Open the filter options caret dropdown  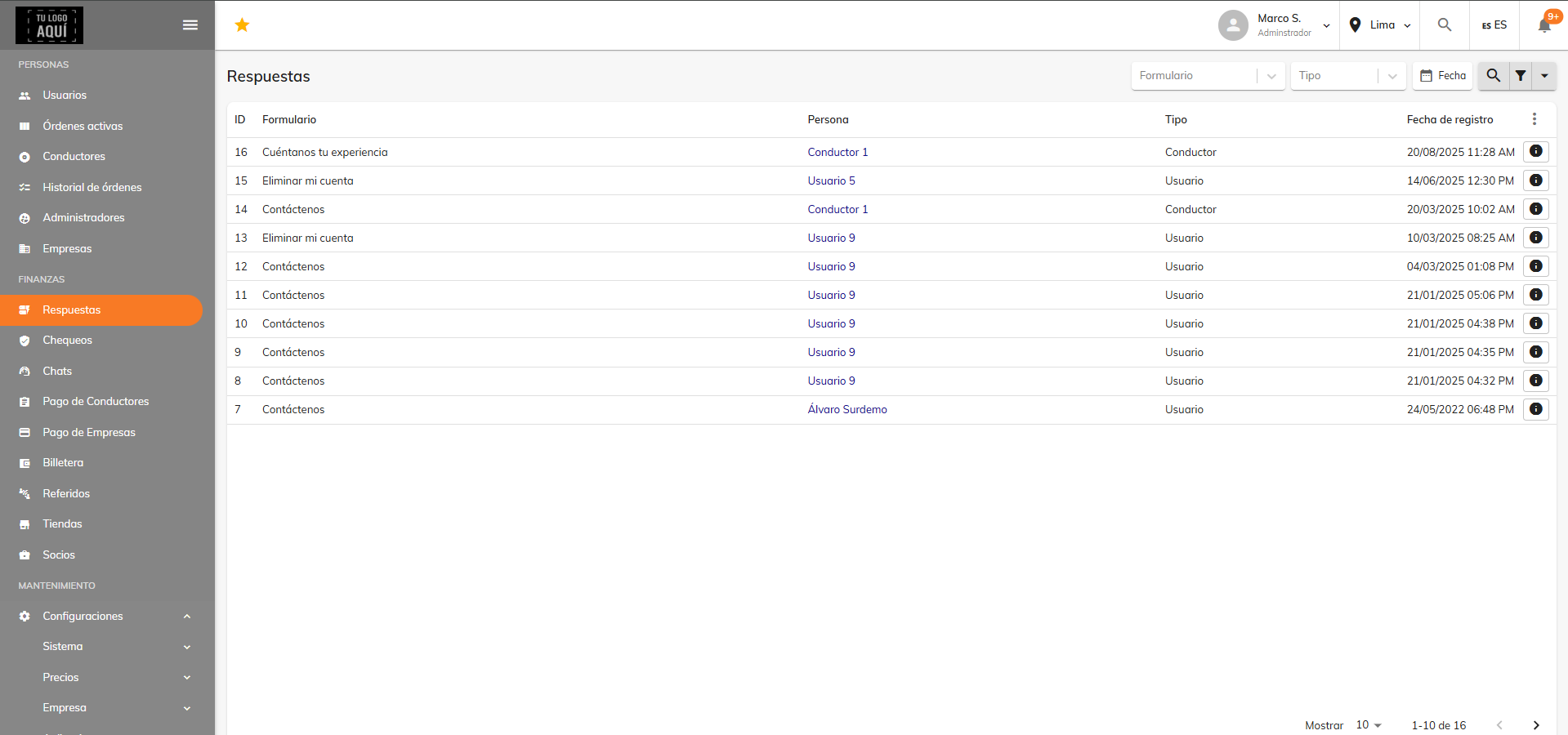pos(1544,76)
